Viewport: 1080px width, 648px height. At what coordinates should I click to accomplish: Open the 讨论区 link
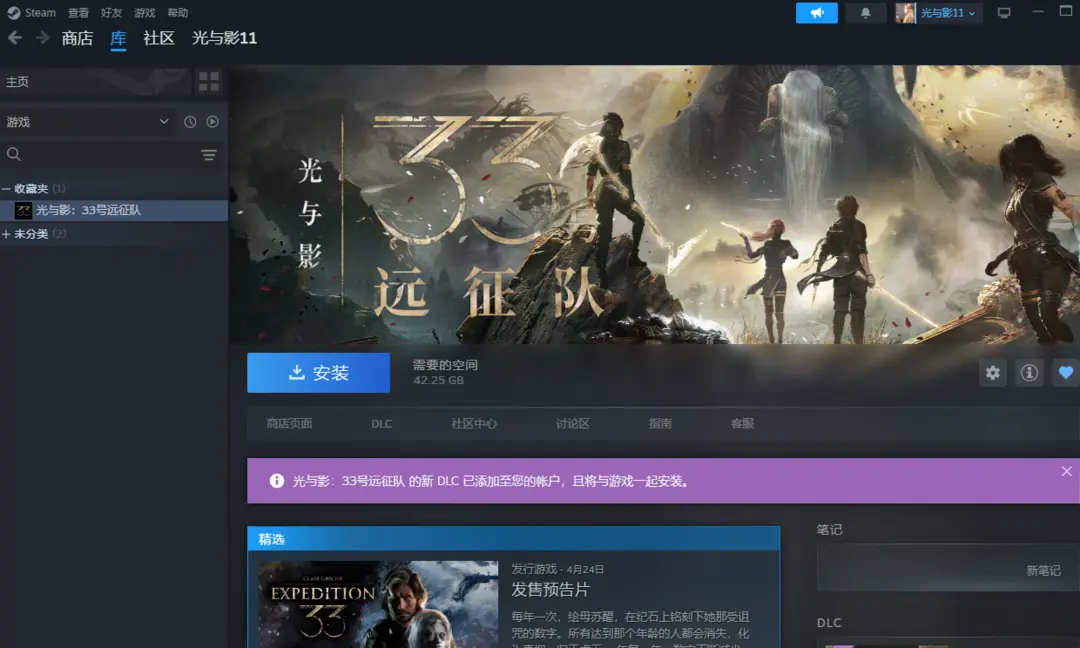tap(572, 424)
